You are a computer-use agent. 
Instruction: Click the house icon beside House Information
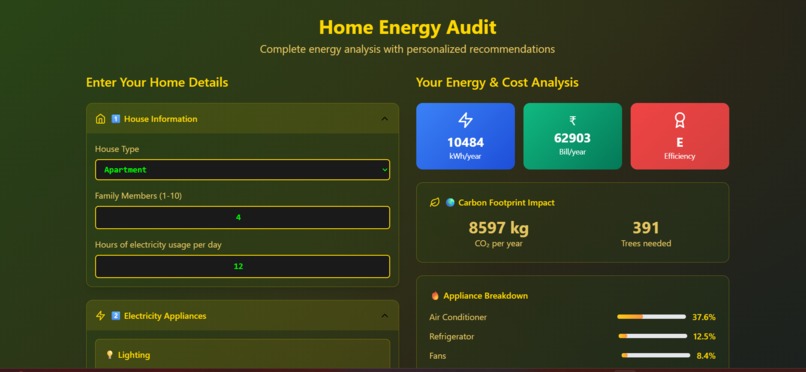tap(100, 119)
